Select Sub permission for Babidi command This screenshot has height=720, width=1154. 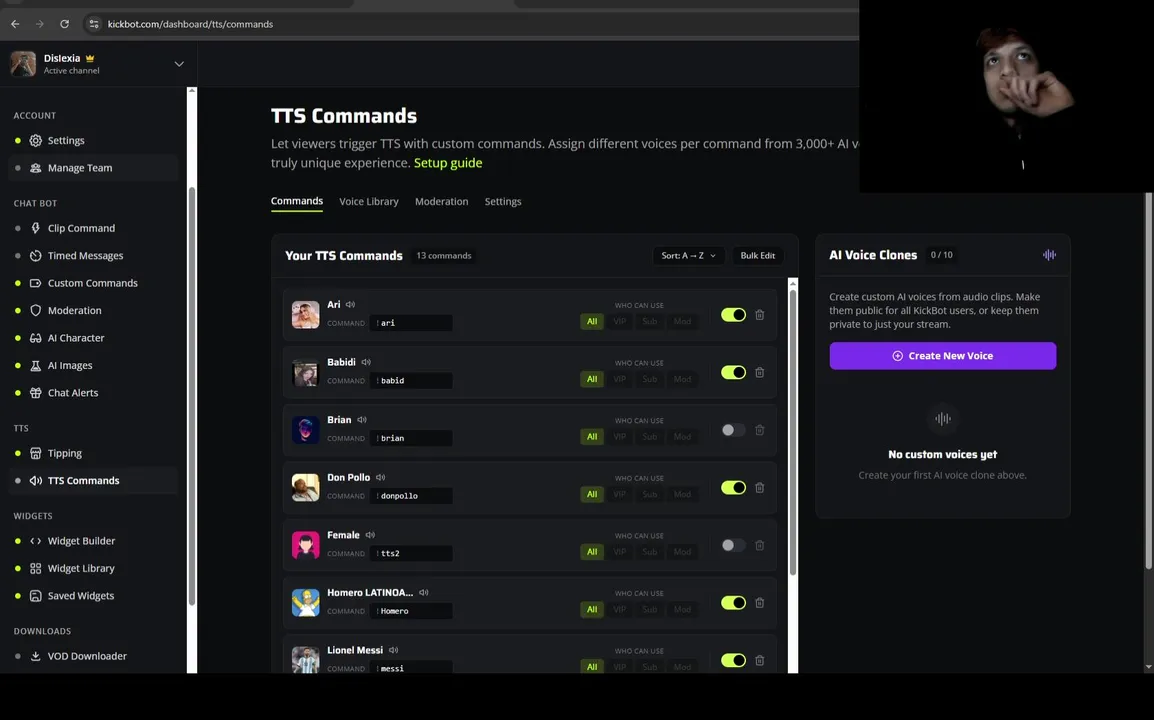click(x=649, y=379)
